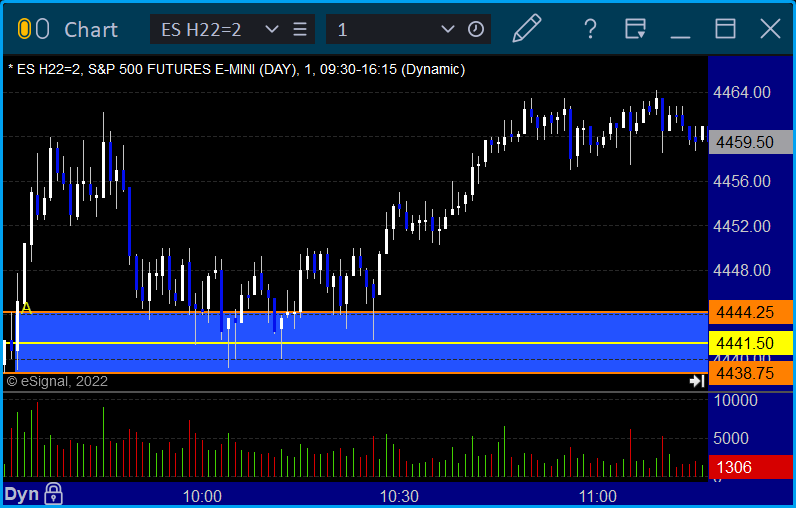This screenshot has height=508, width=796.
Task: Click the 4438.75 orange price label
Action: 751,374
